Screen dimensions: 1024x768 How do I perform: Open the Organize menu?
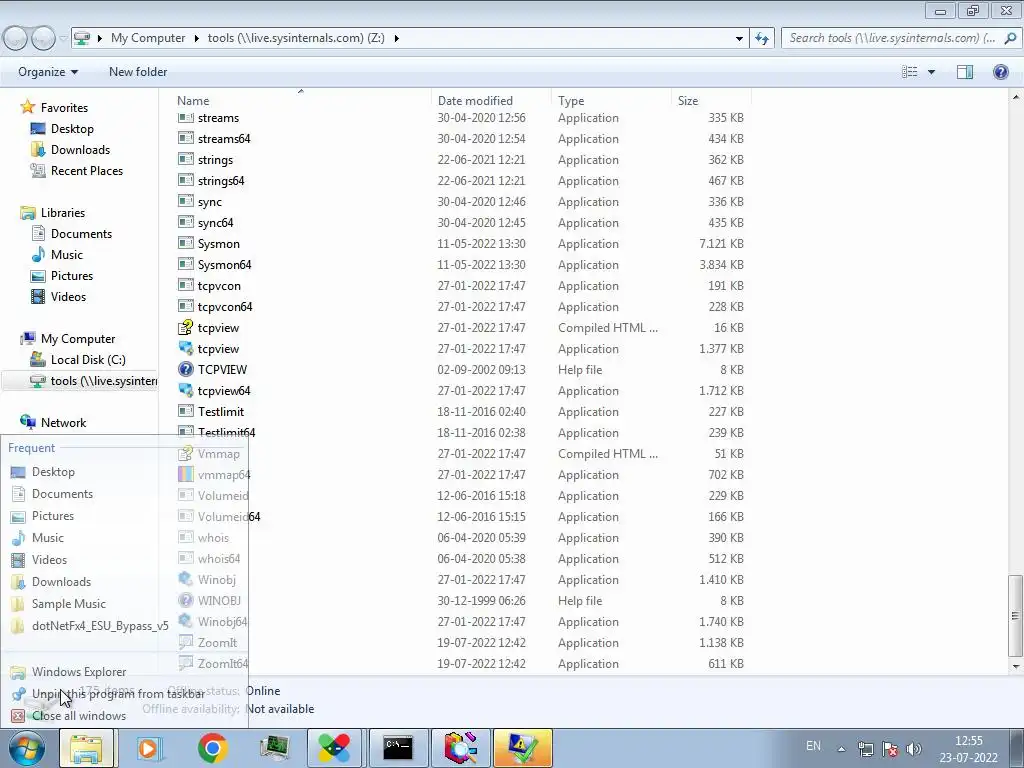[x=48, y=72]
